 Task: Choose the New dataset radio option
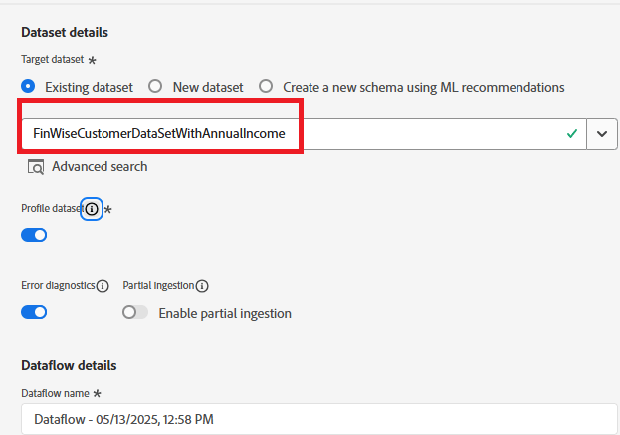(x=155, y=86)
